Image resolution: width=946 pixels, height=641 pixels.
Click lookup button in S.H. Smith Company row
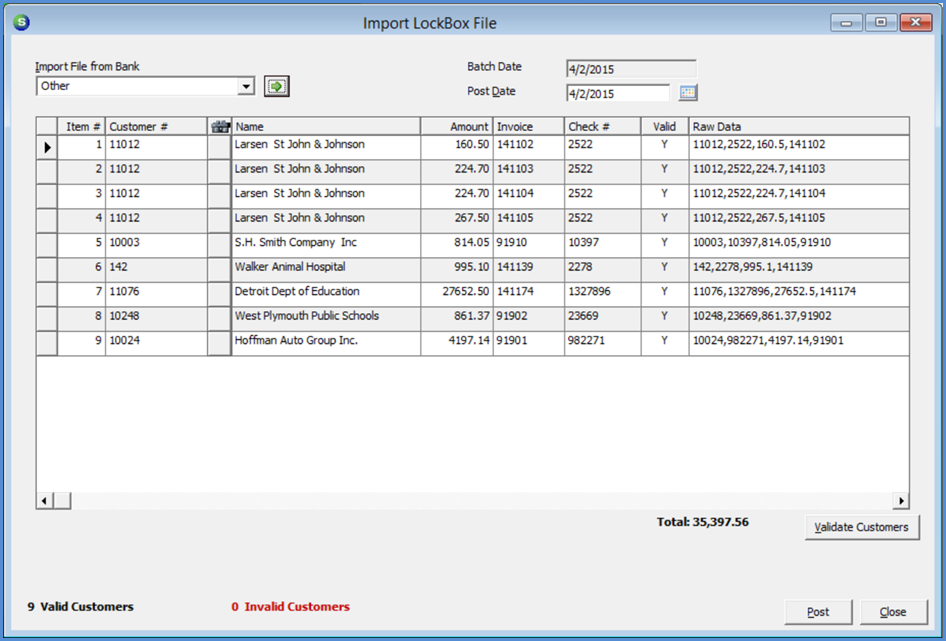219,246
